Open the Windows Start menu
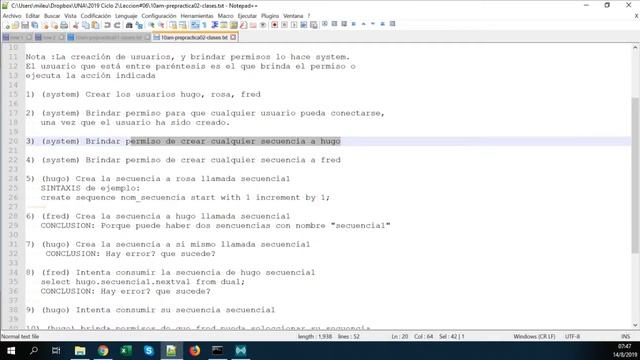 tap(11, 351)
